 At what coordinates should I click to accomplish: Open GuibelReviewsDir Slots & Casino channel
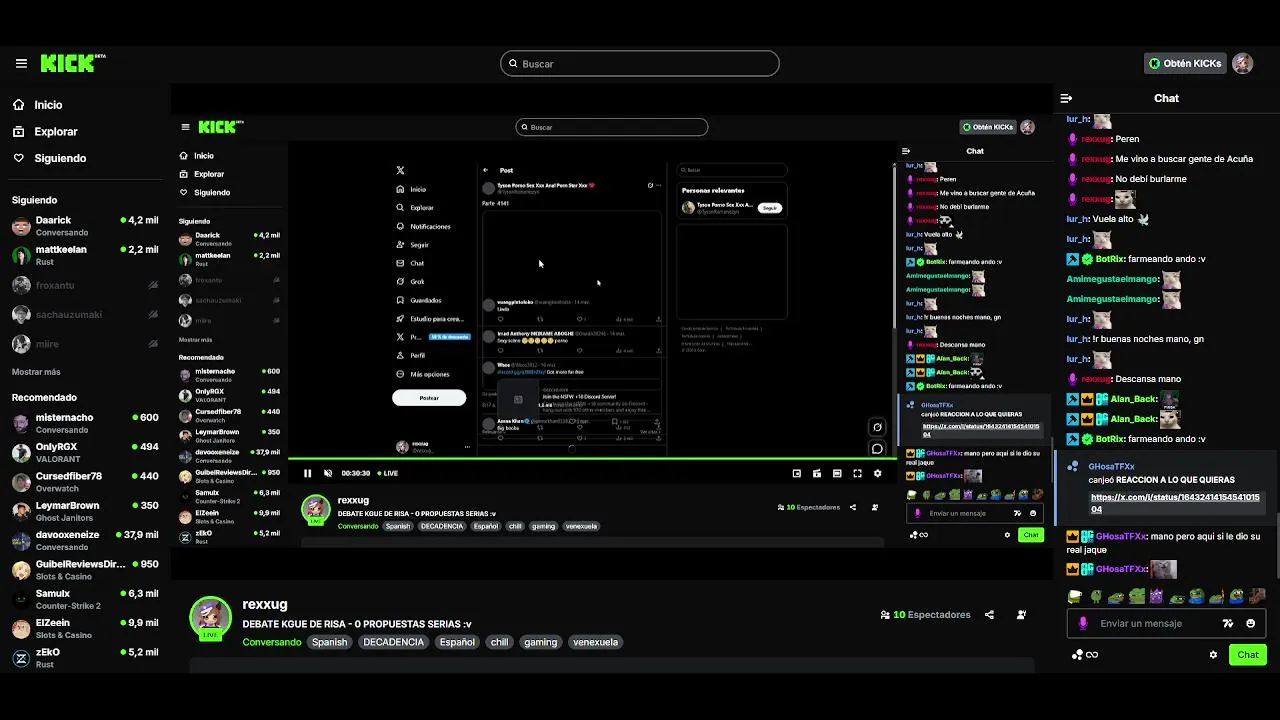85,570
